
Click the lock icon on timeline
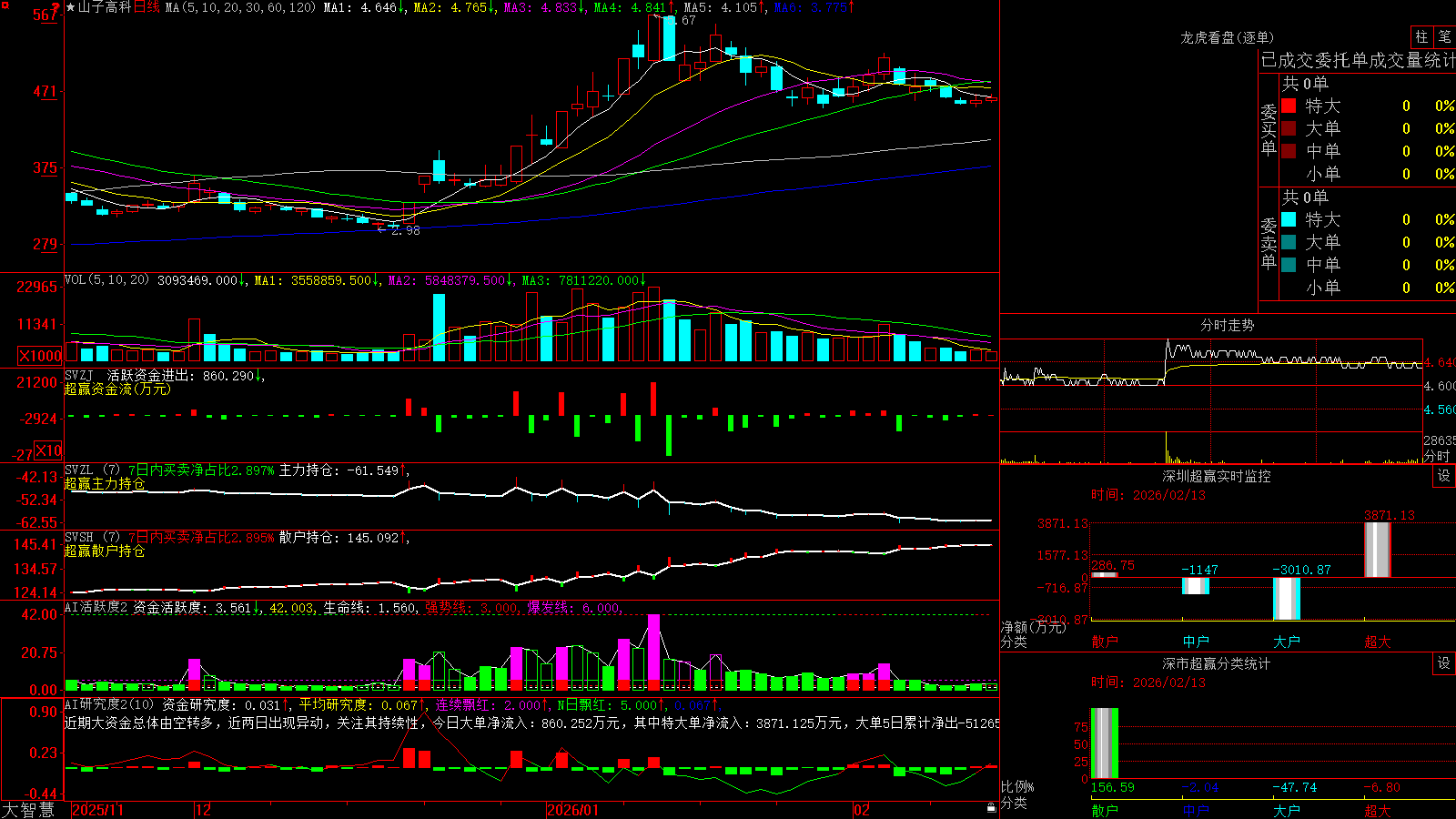(991, 808)
